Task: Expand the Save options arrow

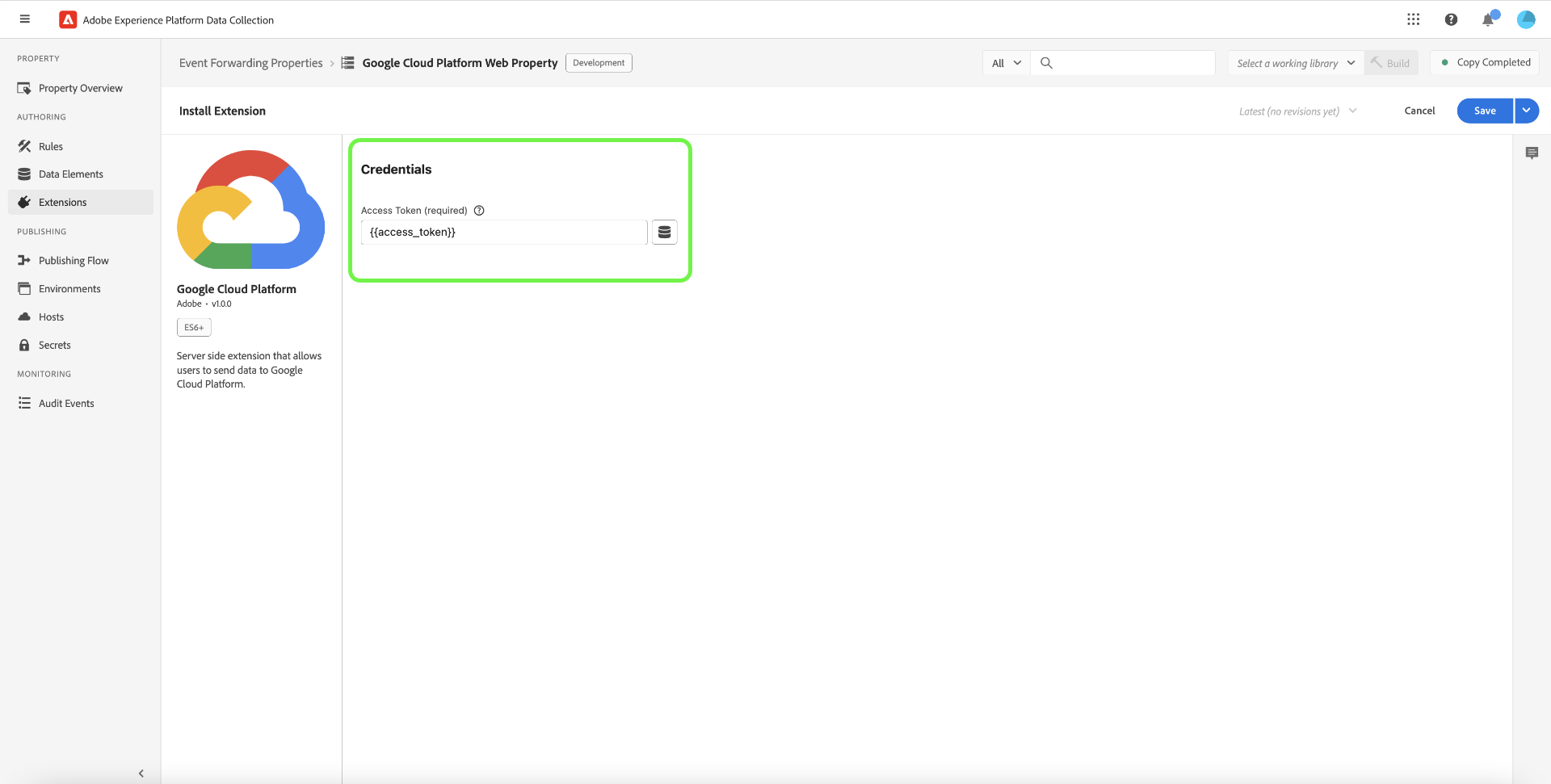Action: point(1527,111)
